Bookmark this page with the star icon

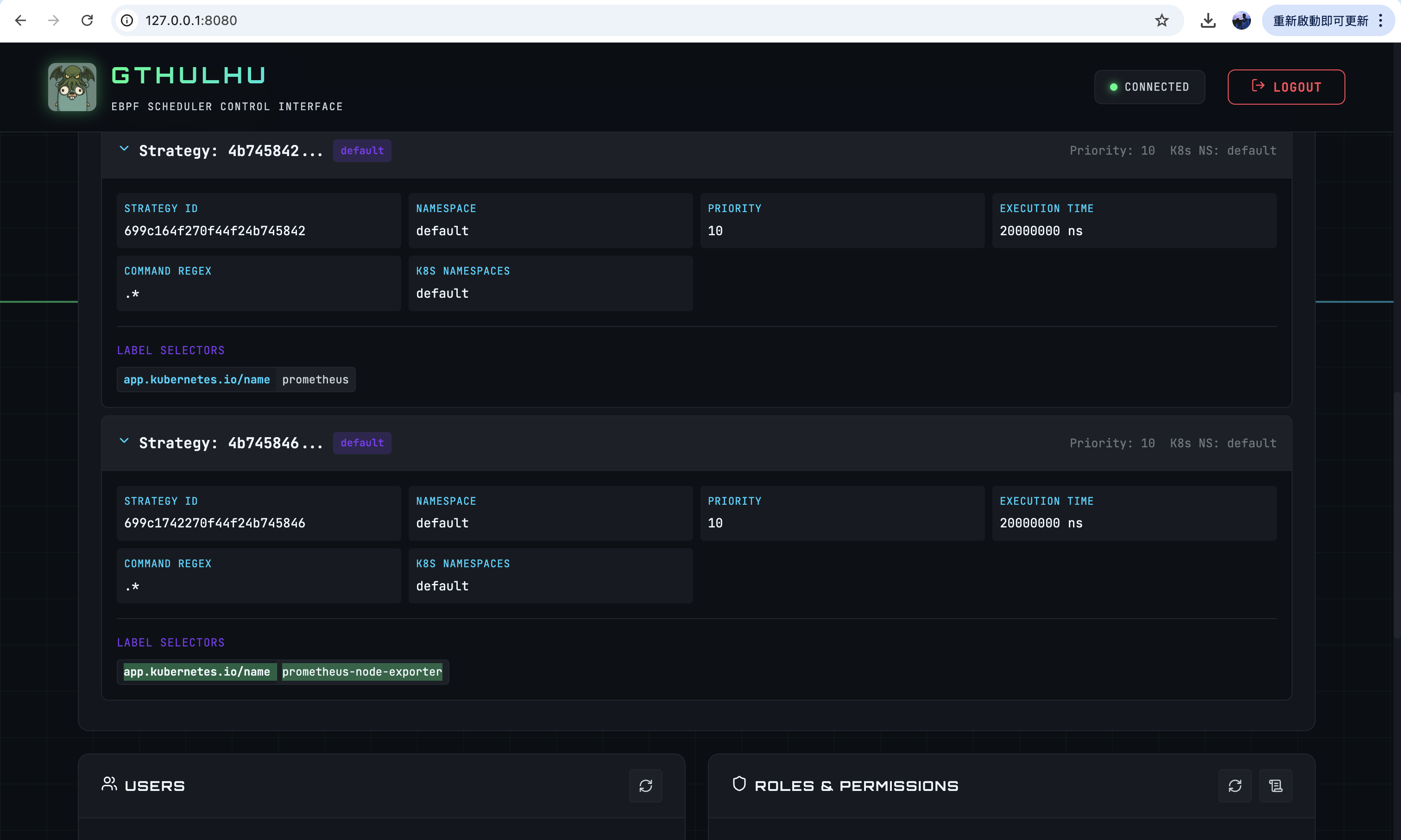click(1161, 21)
